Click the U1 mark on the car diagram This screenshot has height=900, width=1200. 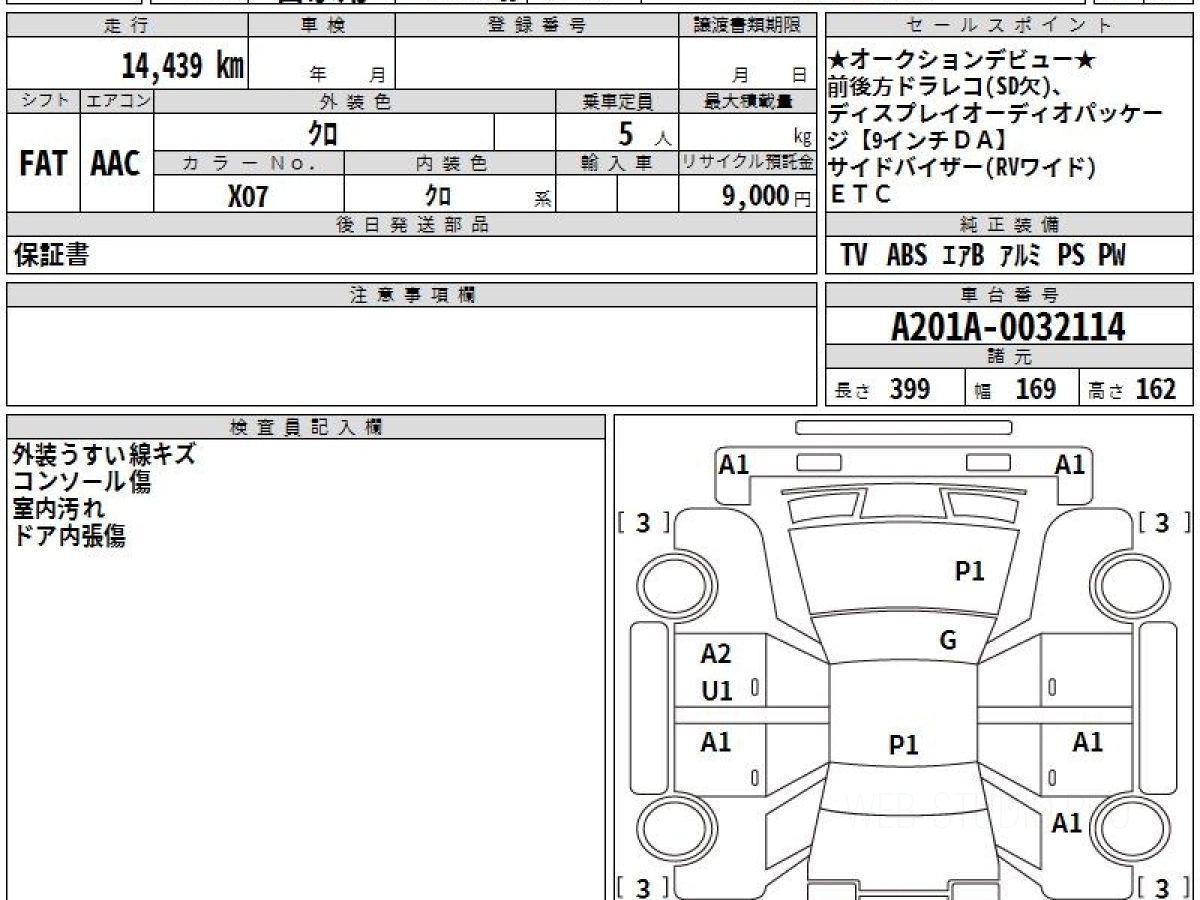(x=718, y=691)
